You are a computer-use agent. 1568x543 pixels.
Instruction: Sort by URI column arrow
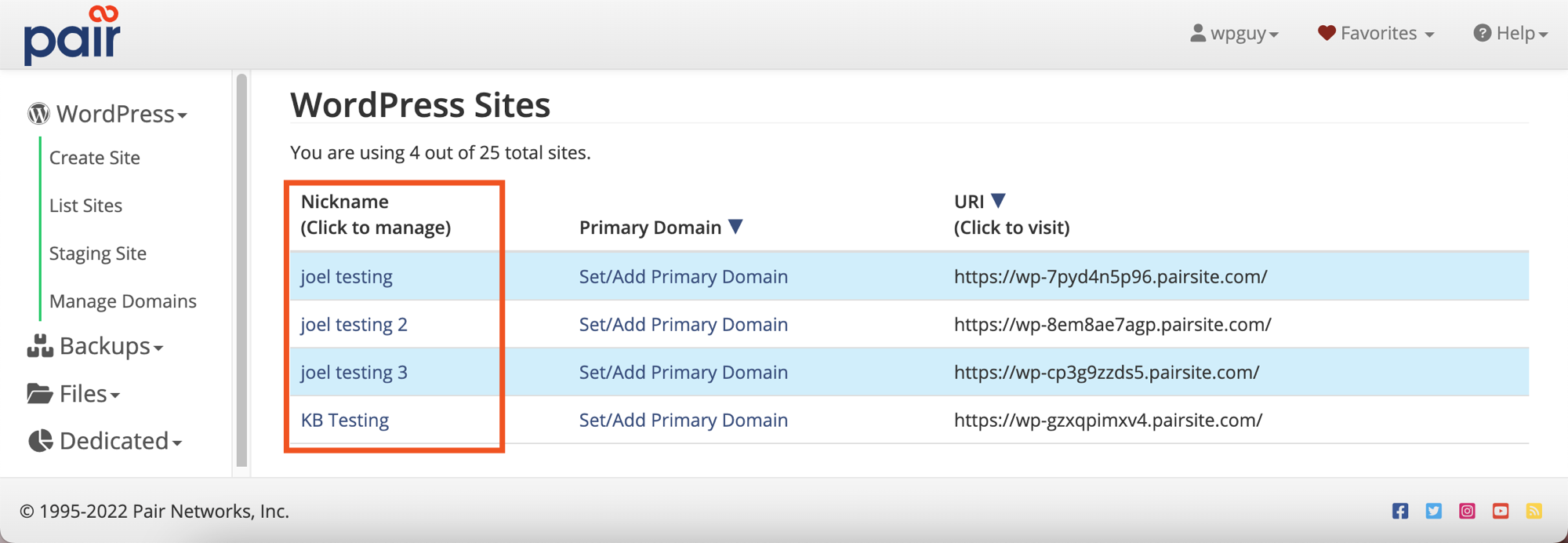click(998, 201)
